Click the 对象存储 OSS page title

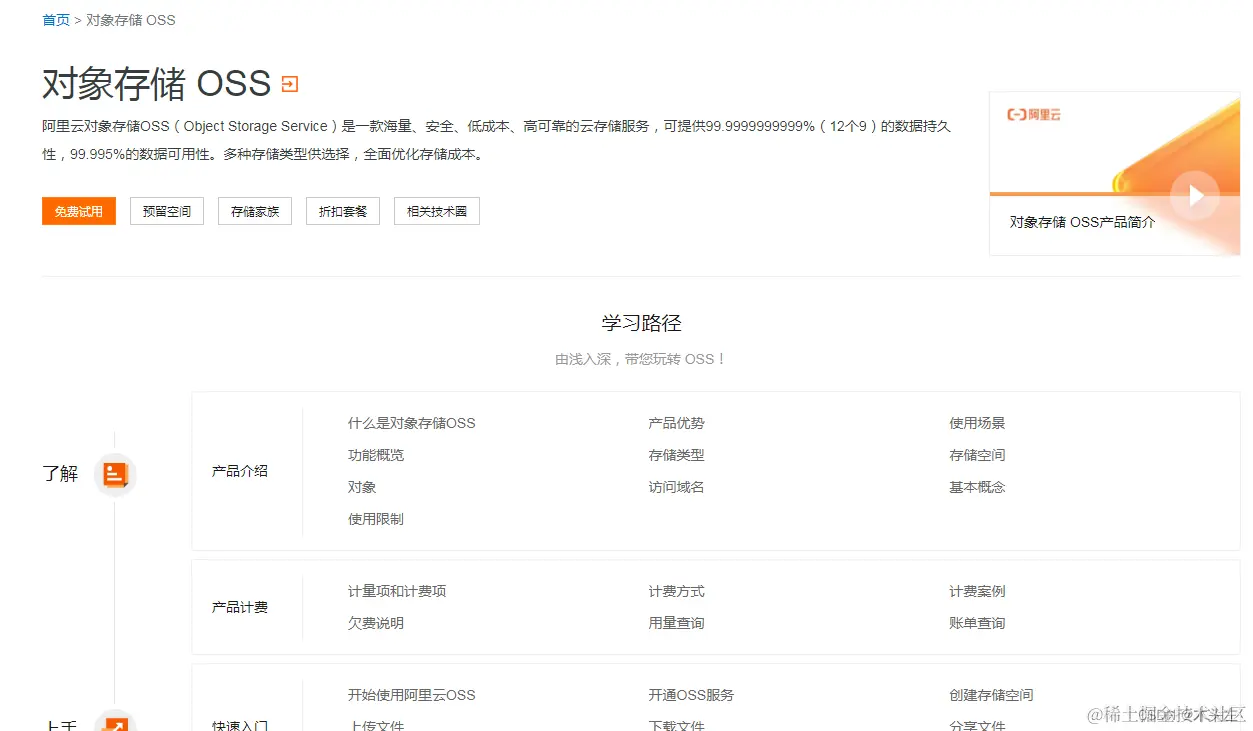pos(157,84)
